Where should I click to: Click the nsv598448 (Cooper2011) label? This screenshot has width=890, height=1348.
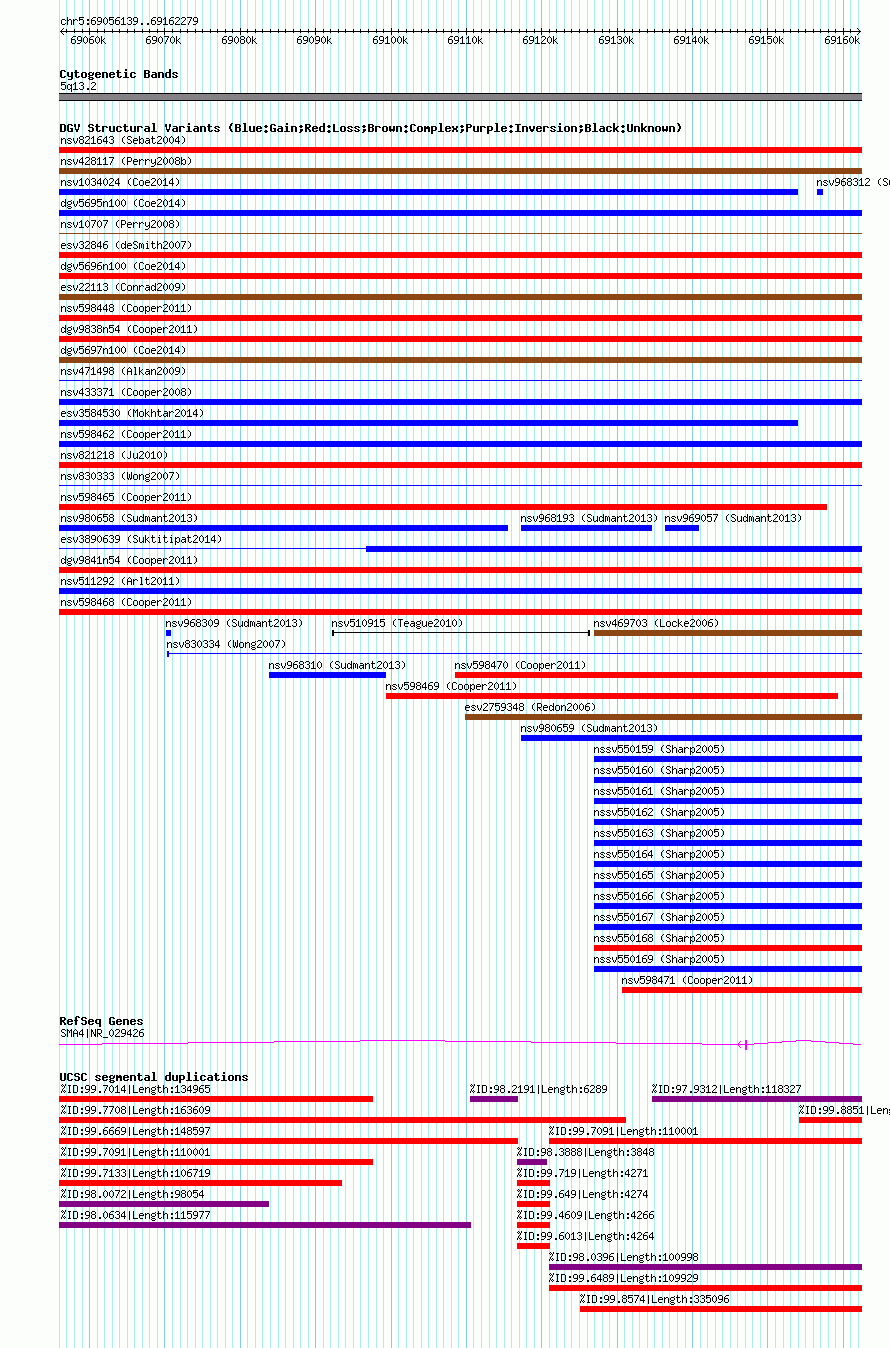[126, 308]
